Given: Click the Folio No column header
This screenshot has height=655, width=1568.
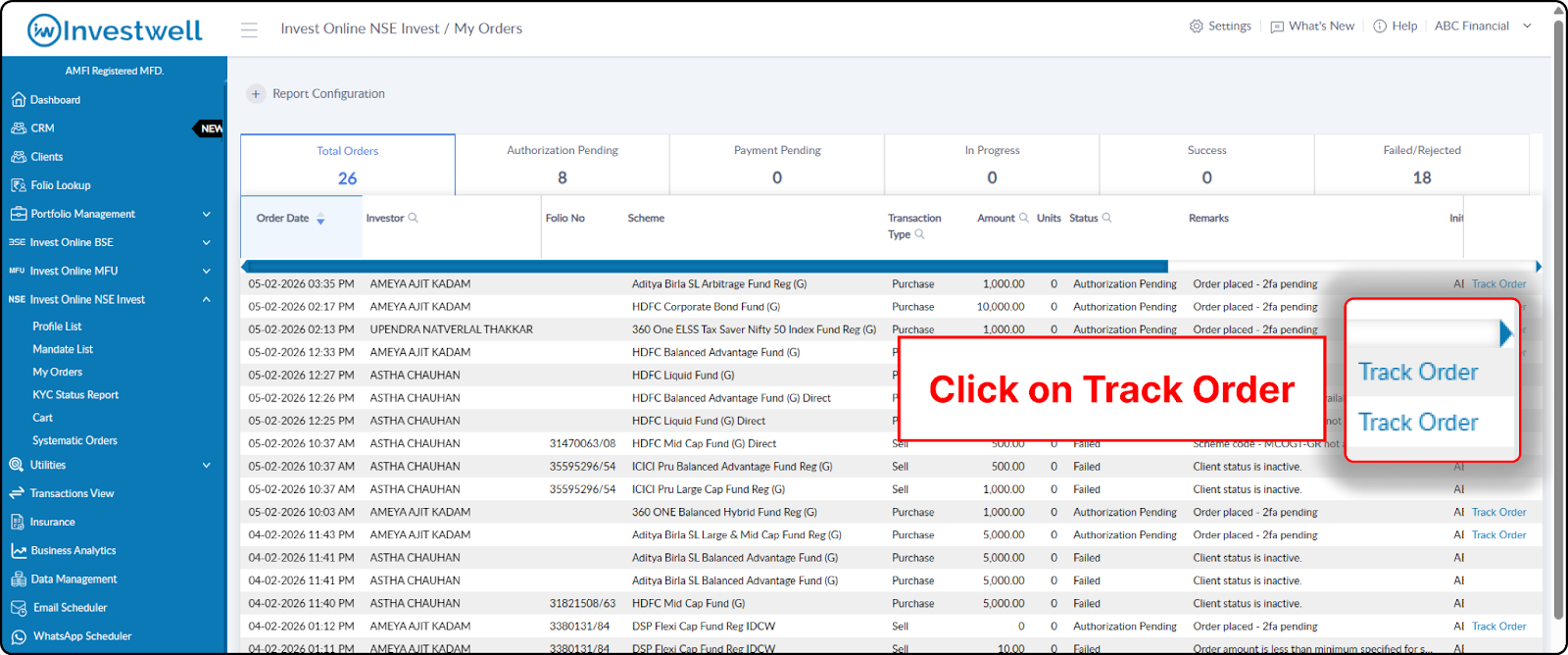Looking at the screenshot, I should coord(564,219).
